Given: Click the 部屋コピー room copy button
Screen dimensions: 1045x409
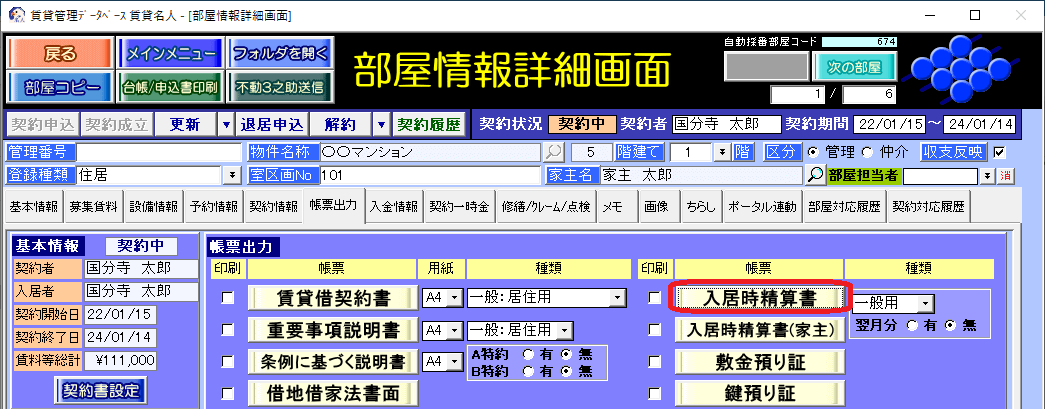Looking at the screenshot, I should (x=60, y=87).
